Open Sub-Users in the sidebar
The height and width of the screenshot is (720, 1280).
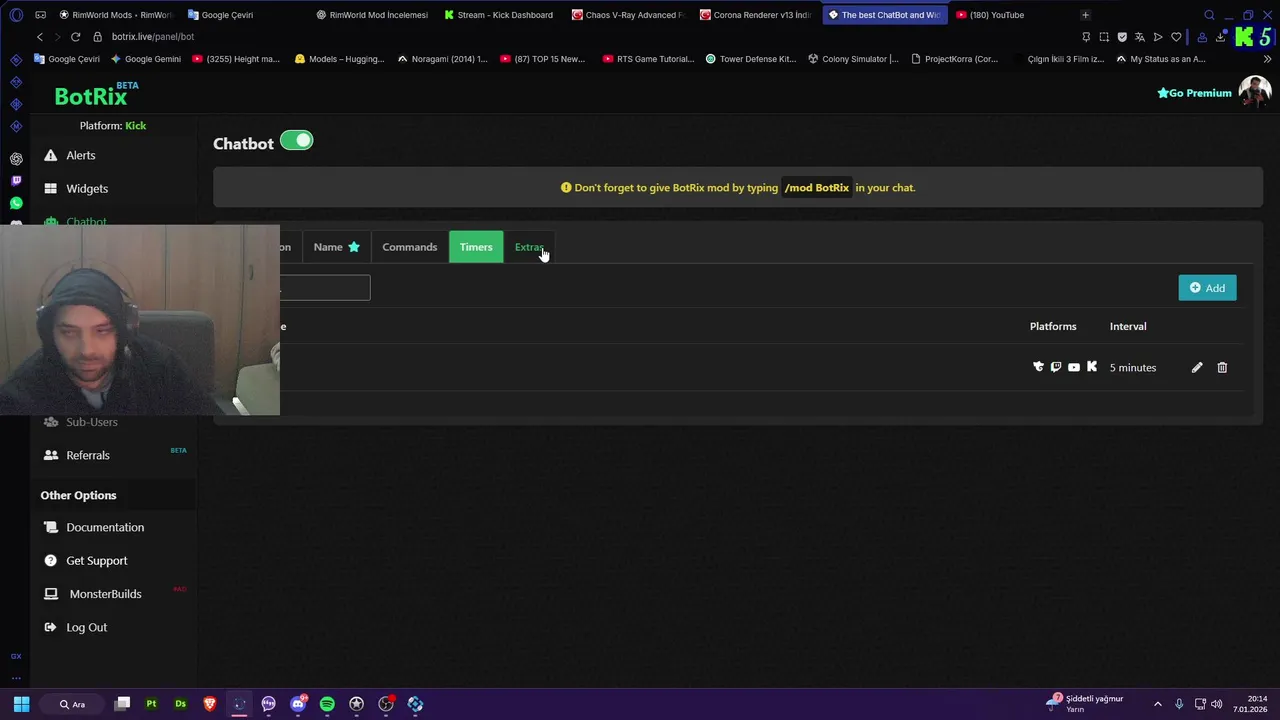pyautogui.click(x=92, y=422)
